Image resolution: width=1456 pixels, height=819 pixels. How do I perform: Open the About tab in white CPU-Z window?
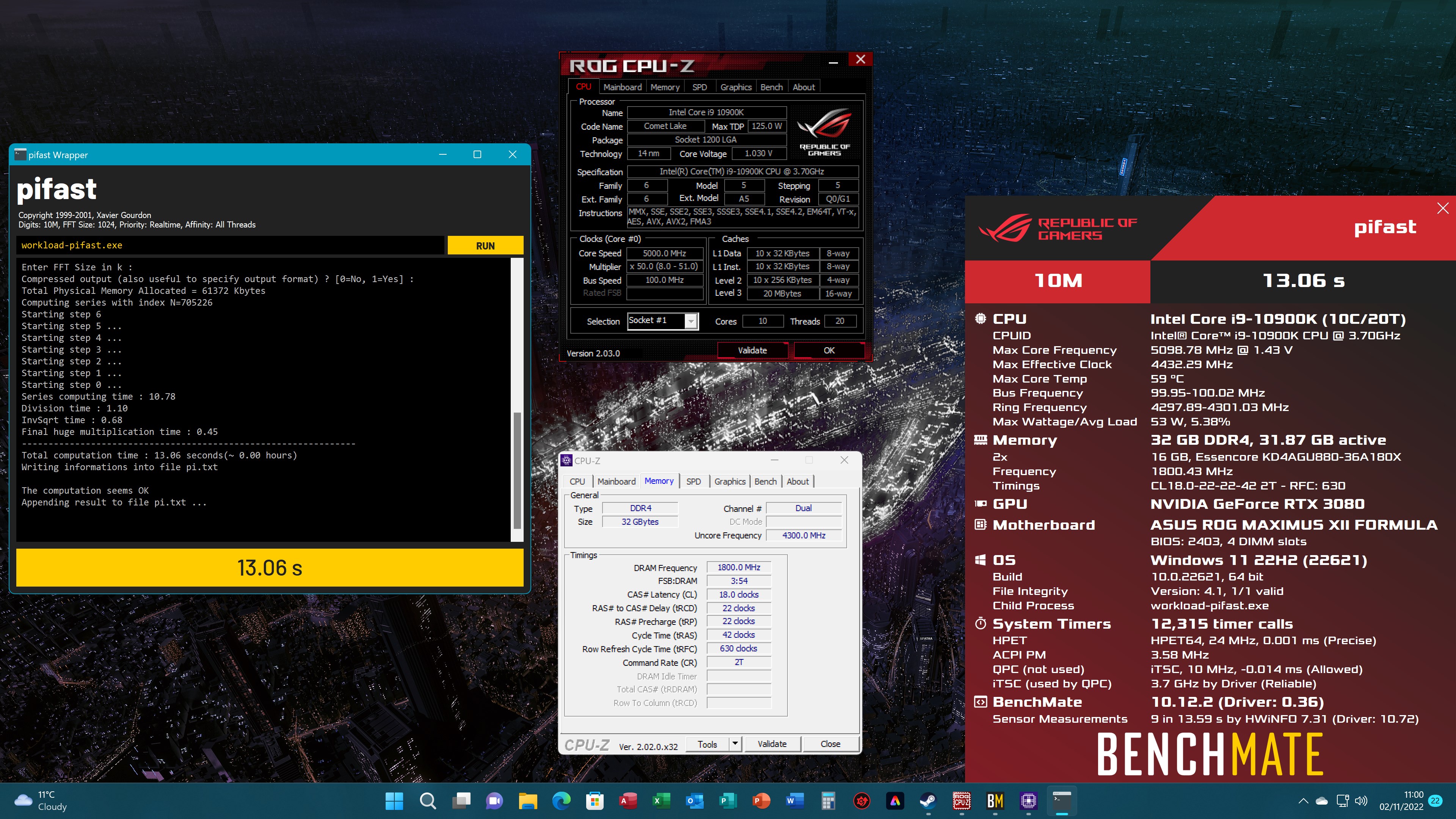797,482
